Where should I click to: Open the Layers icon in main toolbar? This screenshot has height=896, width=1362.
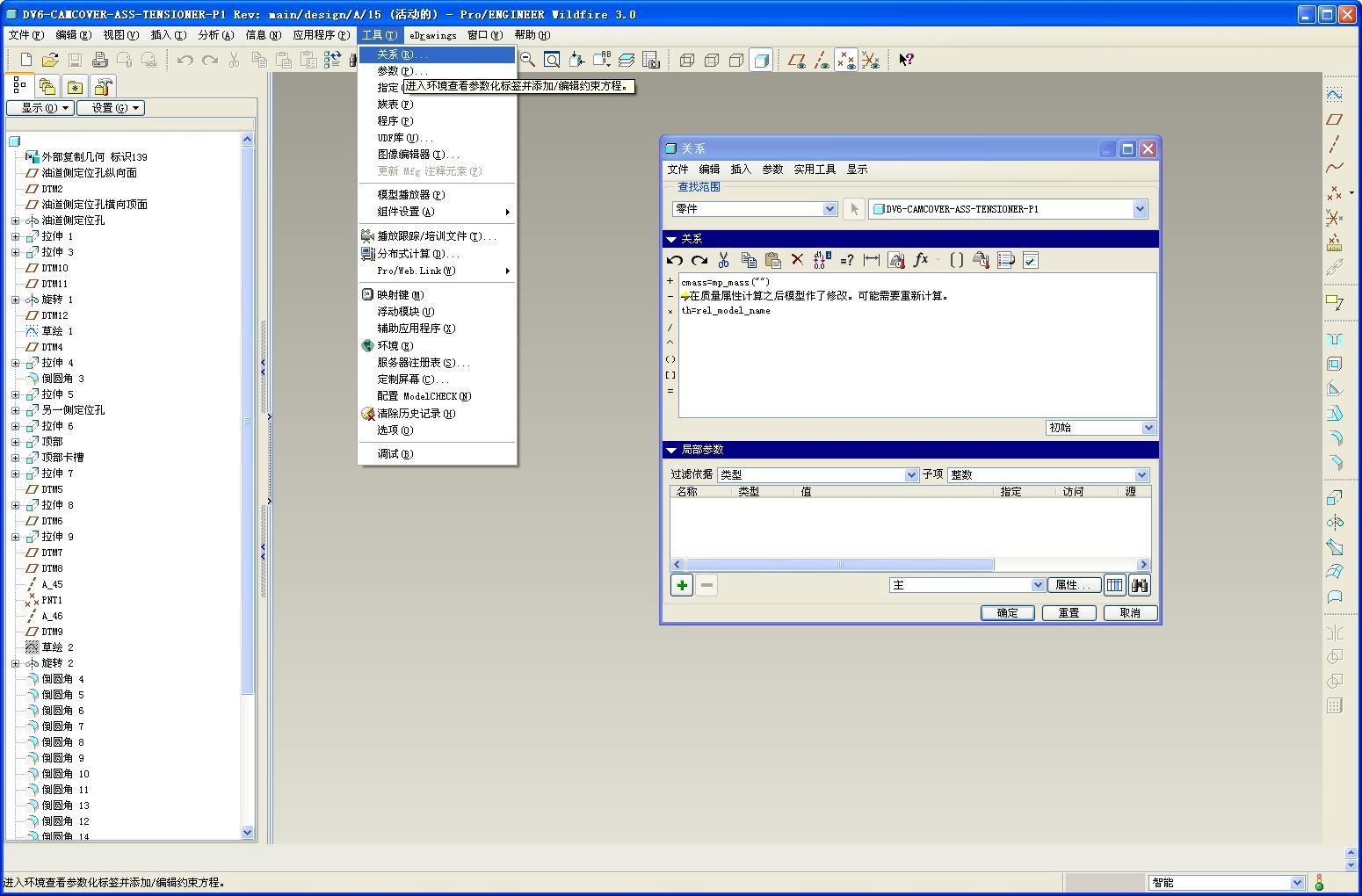(627, 60)
